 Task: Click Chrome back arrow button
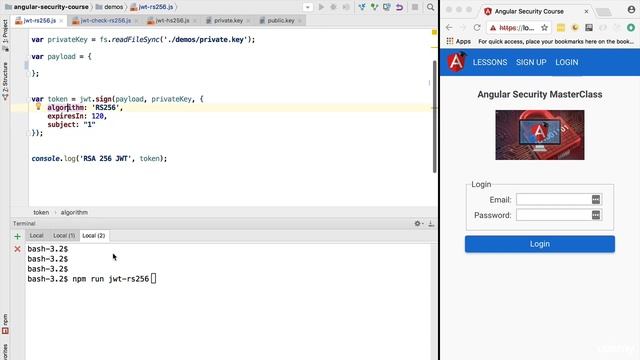[x=449, y=27]
